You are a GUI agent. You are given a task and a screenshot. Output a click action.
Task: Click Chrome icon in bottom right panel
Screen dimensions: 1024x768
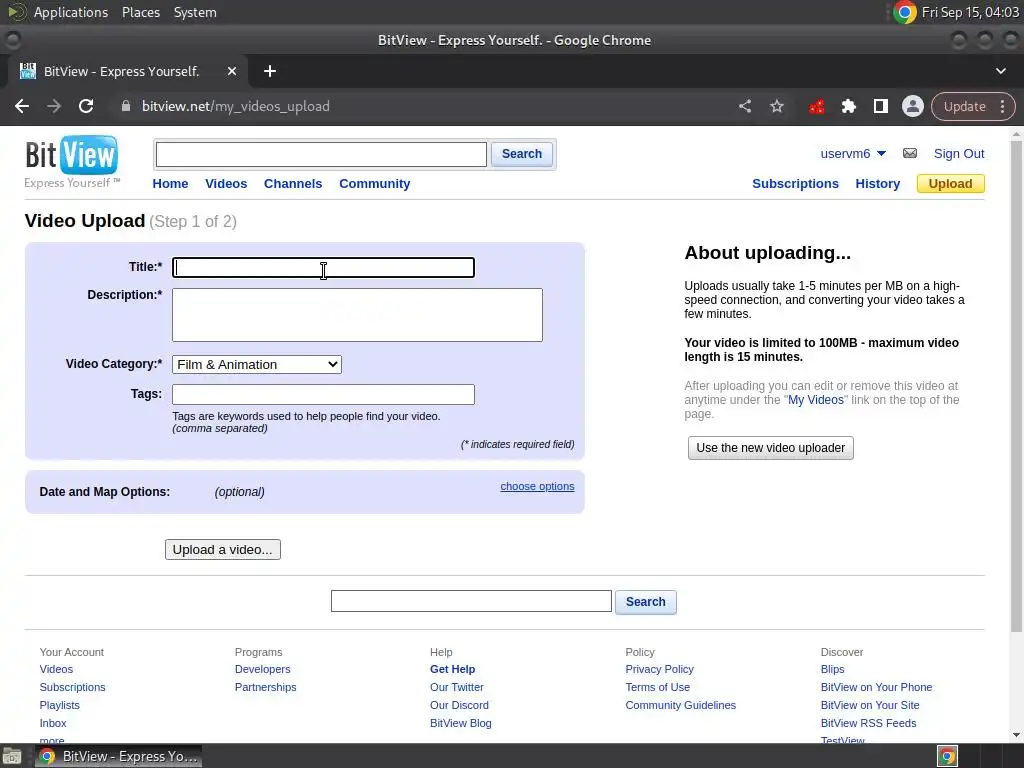tap(947, 756)
